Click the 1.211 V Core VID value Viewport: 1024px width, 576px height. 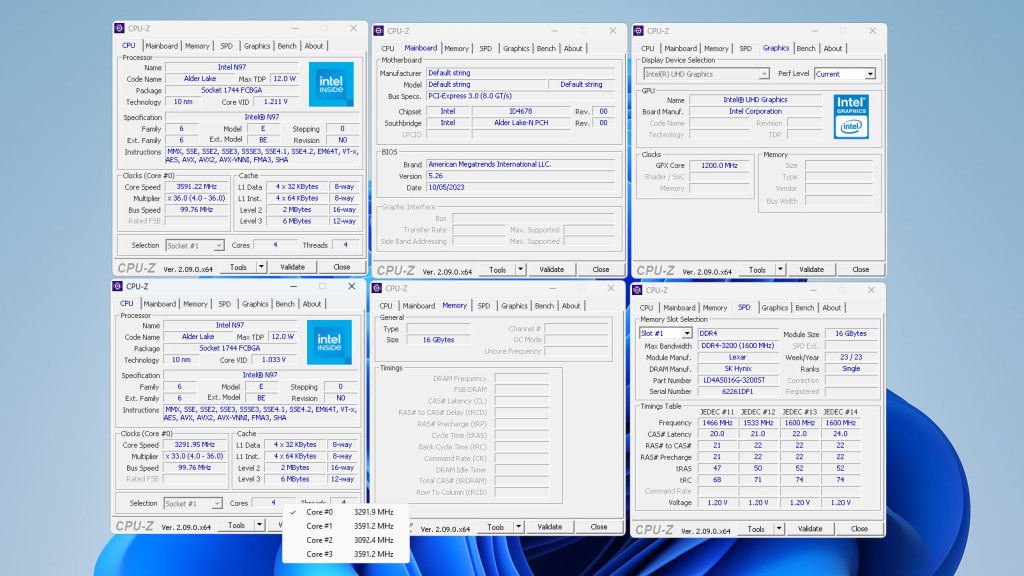[275, 102]
